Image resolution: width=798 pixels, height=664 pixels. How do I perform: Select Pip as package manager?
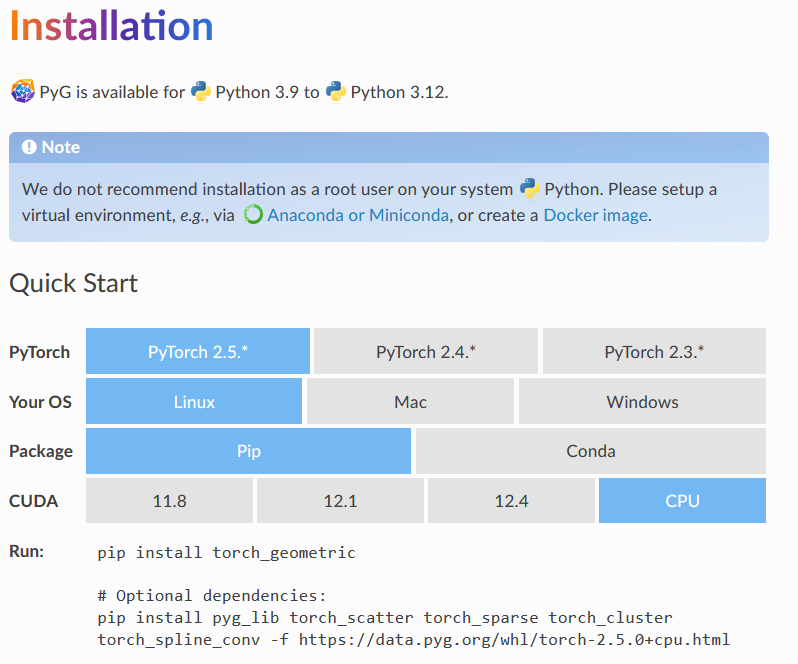pos(248,451)
